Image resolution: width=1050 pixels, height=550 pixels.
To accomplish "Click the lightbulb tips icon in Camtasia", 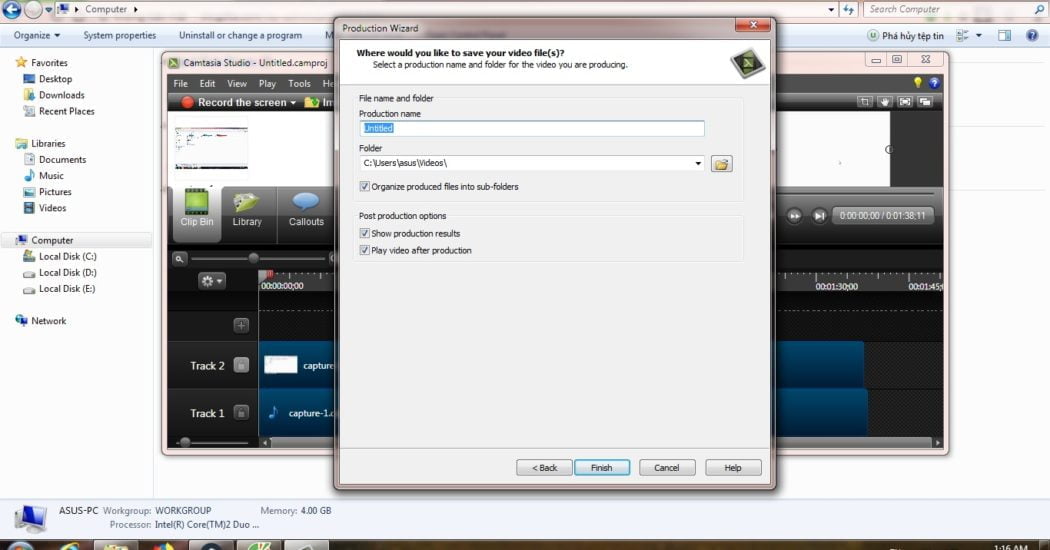I will [x=917, y=82].
